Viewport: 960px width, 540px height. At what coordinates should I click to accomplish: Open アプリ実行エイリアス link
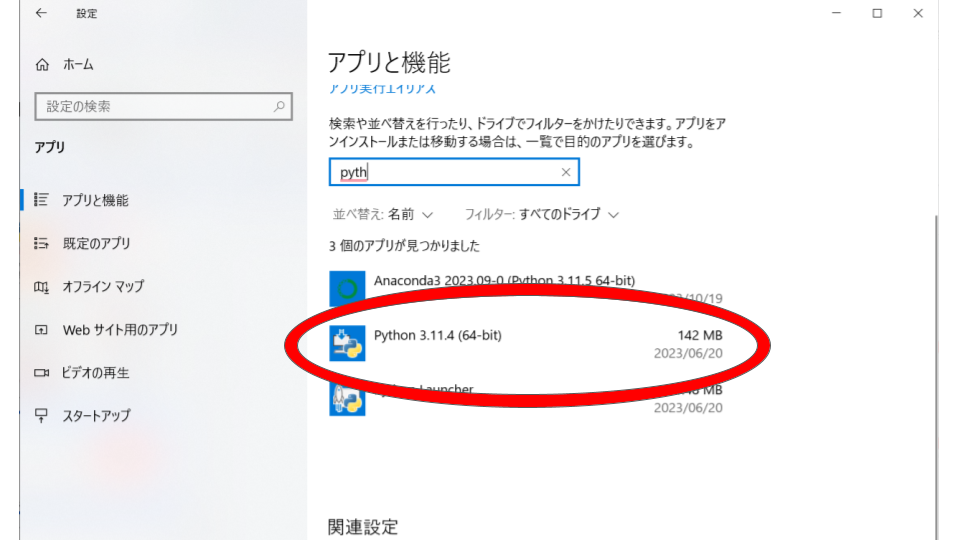click(382, 89)
